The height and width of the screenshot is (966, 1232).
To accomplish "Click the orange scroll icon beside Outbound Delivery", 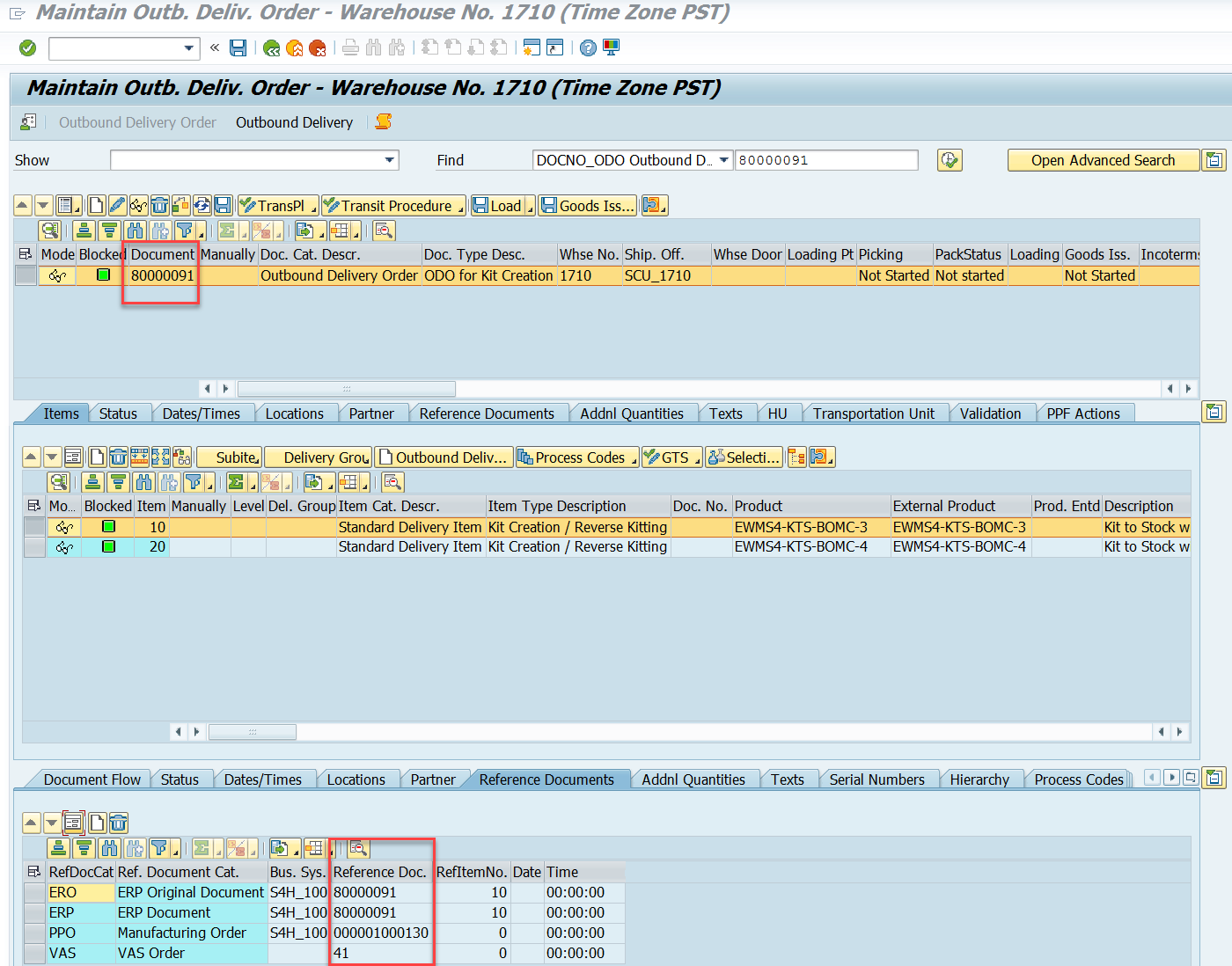I will (384, 122).
